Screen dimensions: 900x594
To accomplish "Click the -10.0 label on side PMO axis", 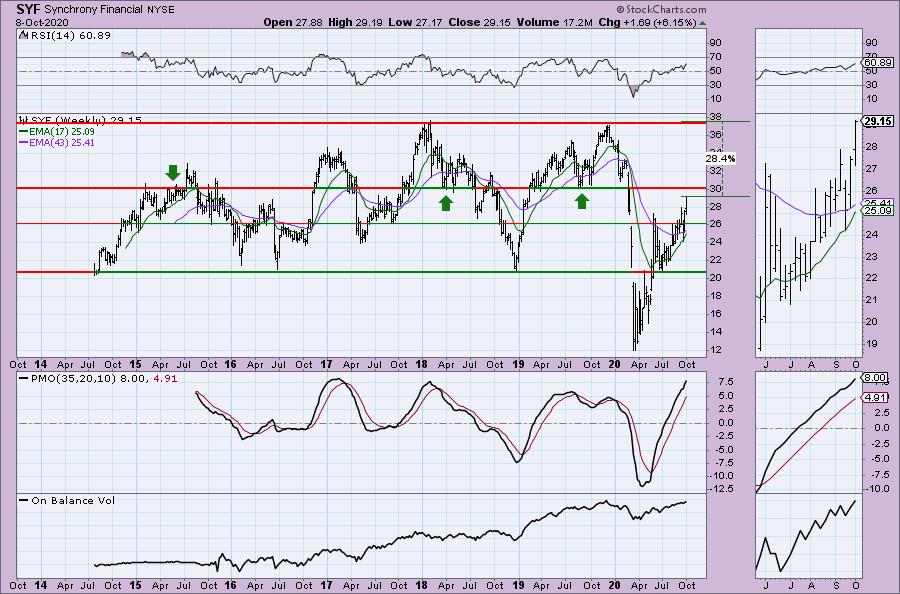I will (x=877, y=489).
